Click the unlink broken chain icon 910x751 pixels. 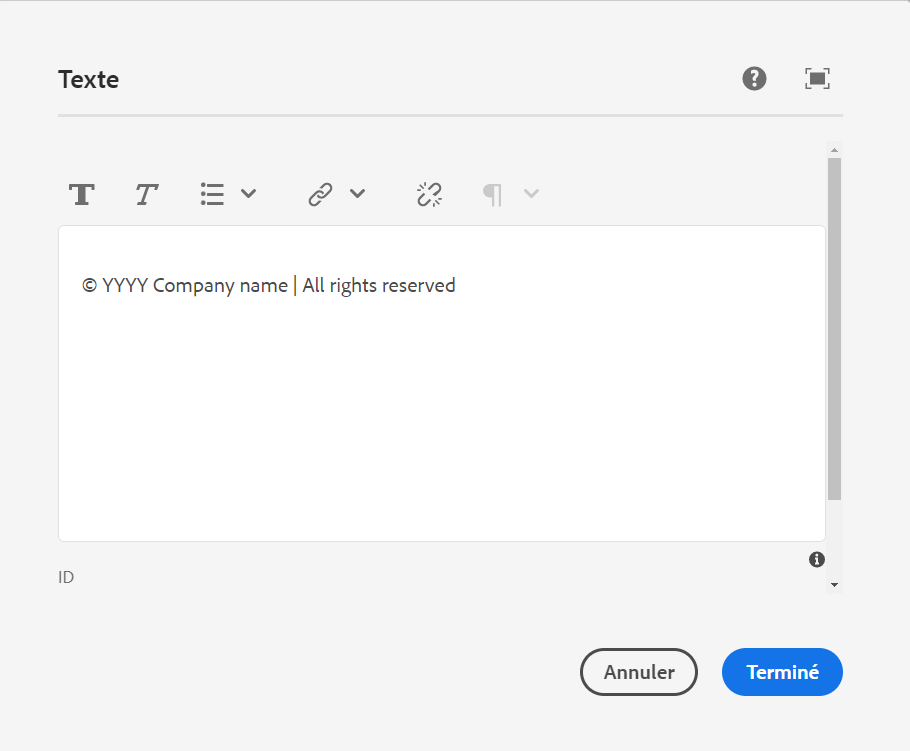point(429,194)
